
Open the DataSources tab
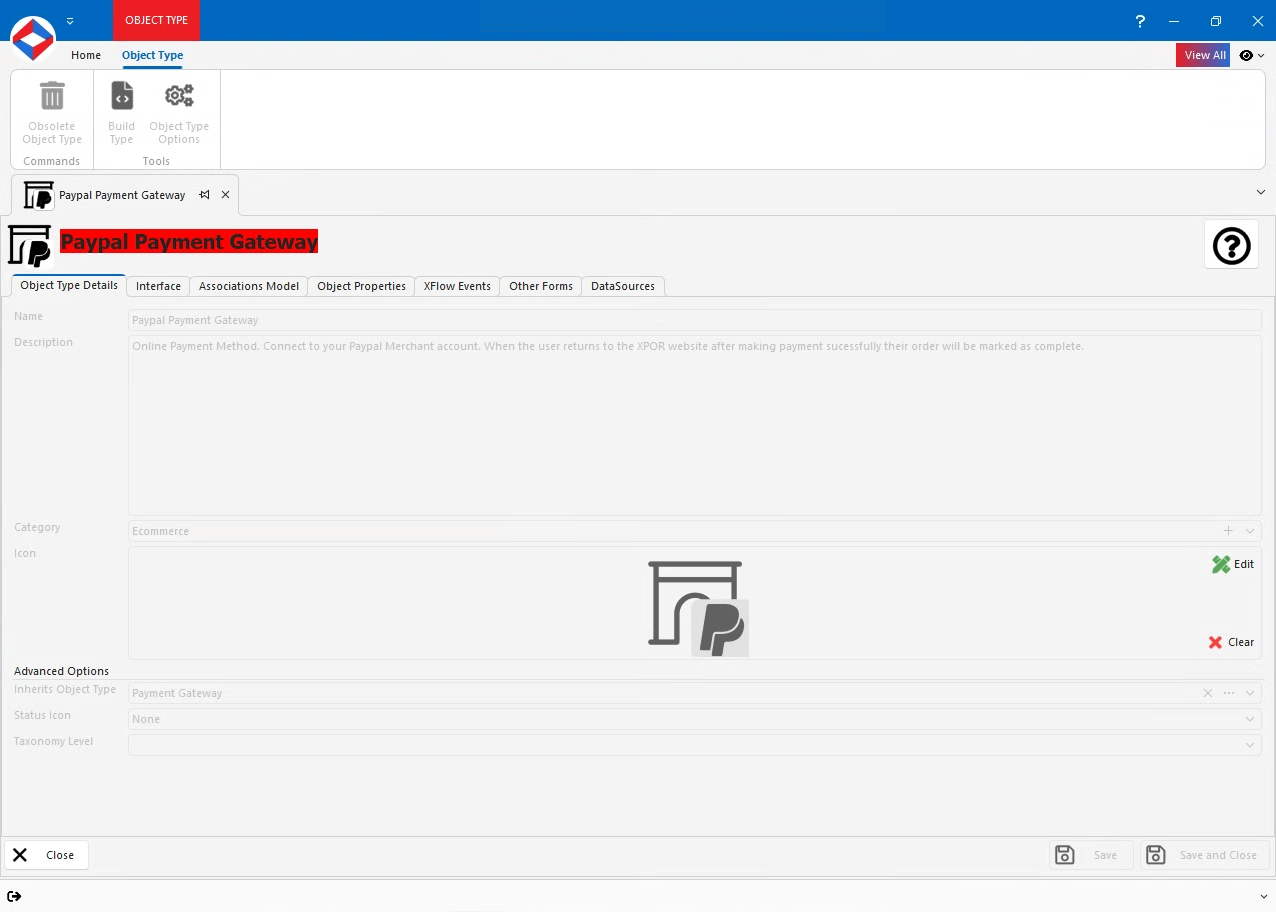click(x=622, y=286)
